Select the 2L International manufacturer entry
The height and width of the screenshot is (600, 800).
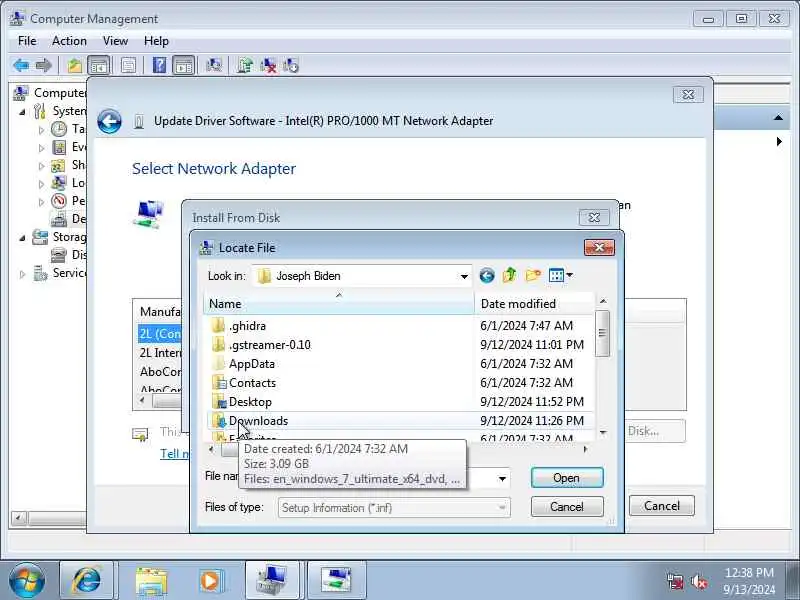(160, 353)
